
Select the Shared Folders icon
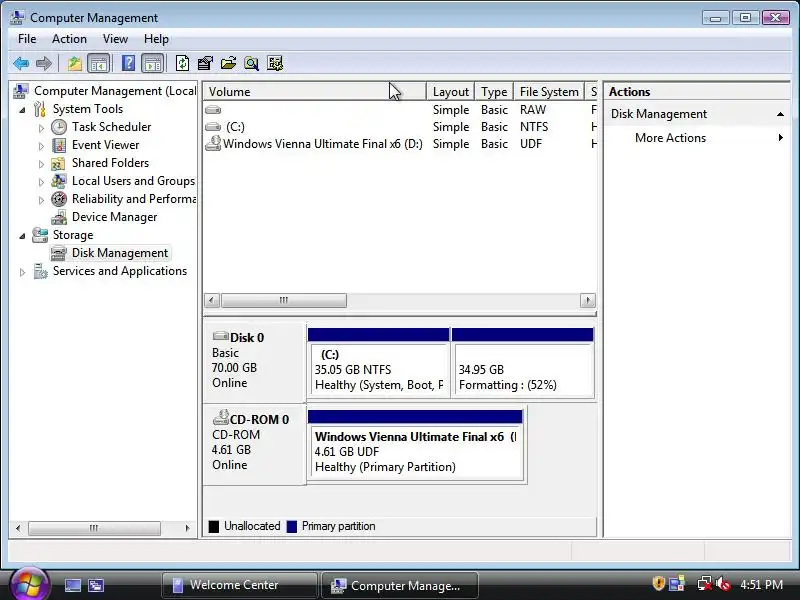[58, 163]
